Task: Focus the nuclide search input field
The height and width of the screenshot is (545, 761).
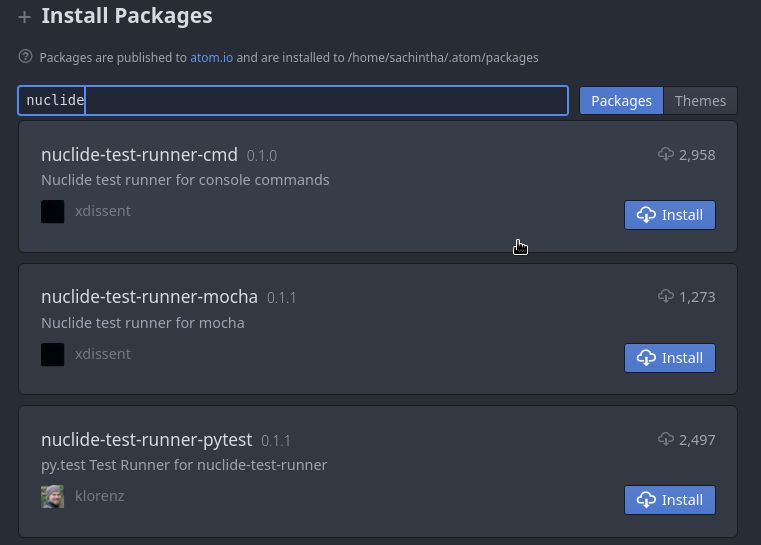Action: [293, 100]
